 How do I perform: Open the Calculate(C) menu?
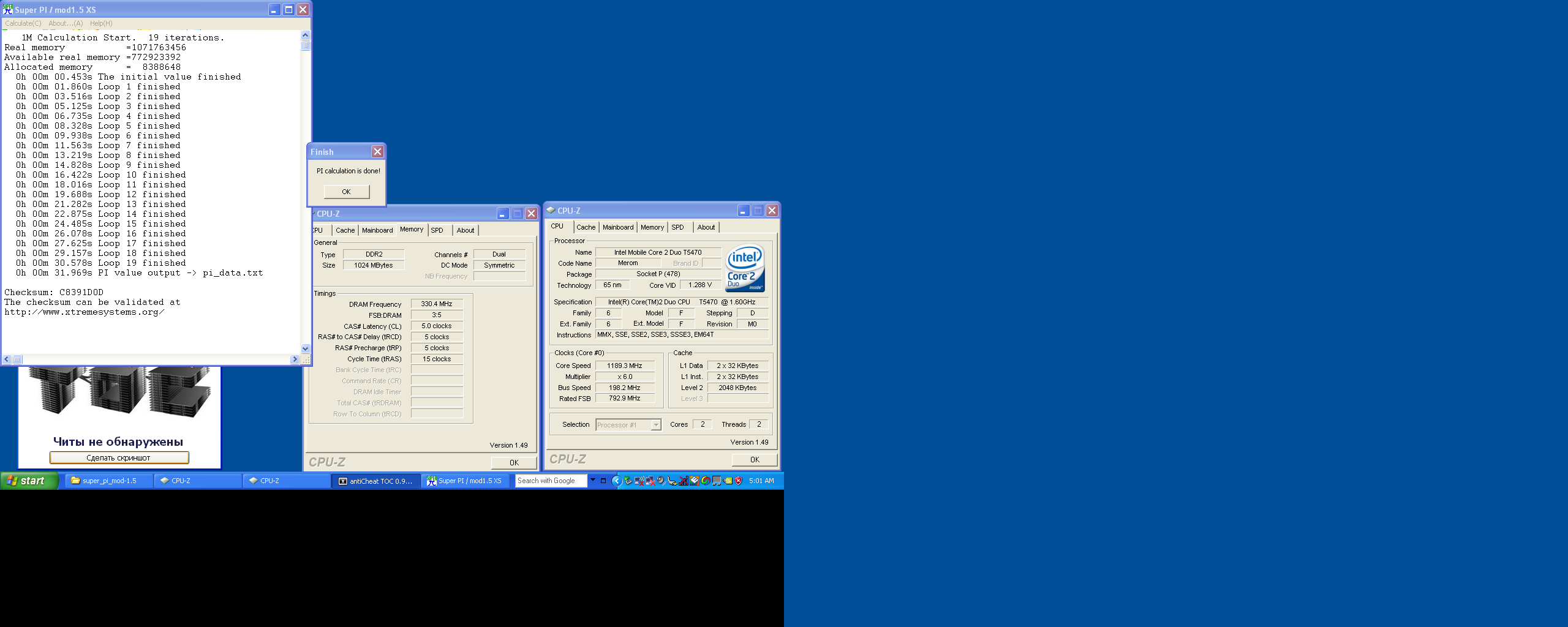(23, 23)
